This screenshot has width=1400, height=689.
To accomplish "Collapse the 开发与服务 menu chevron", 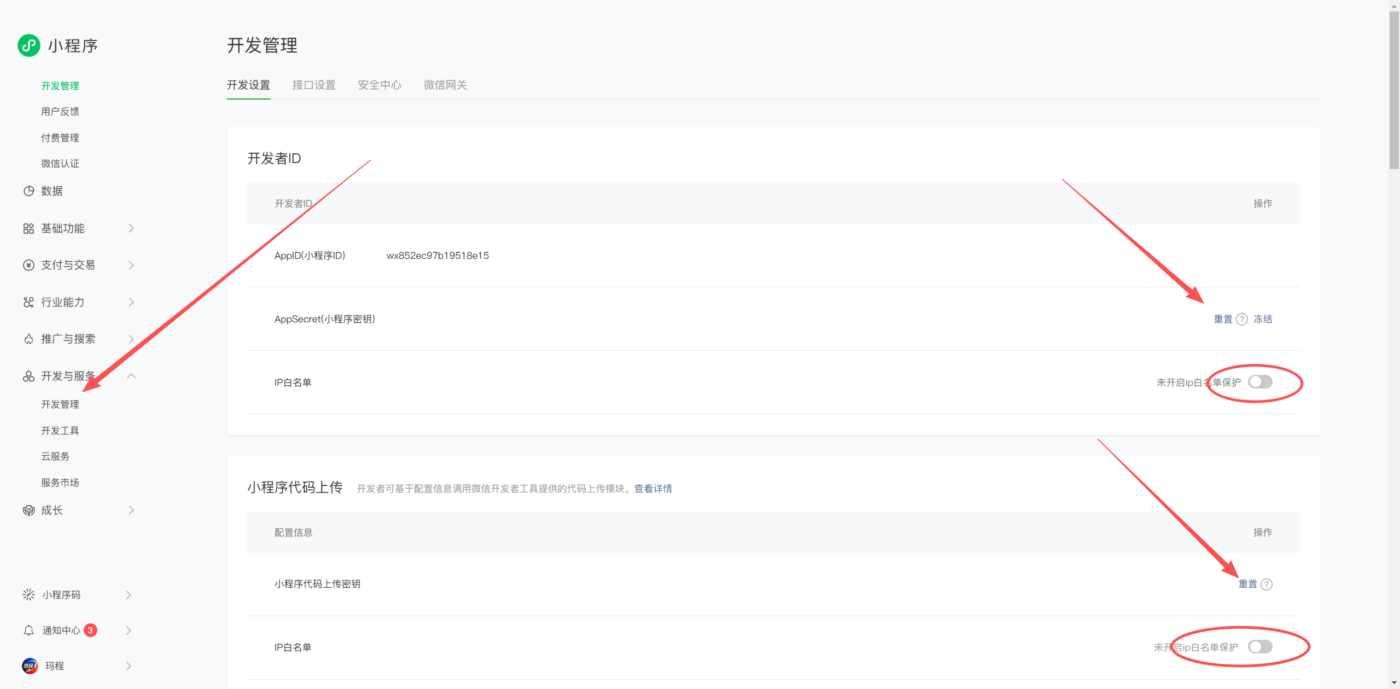I will point(131,376).
